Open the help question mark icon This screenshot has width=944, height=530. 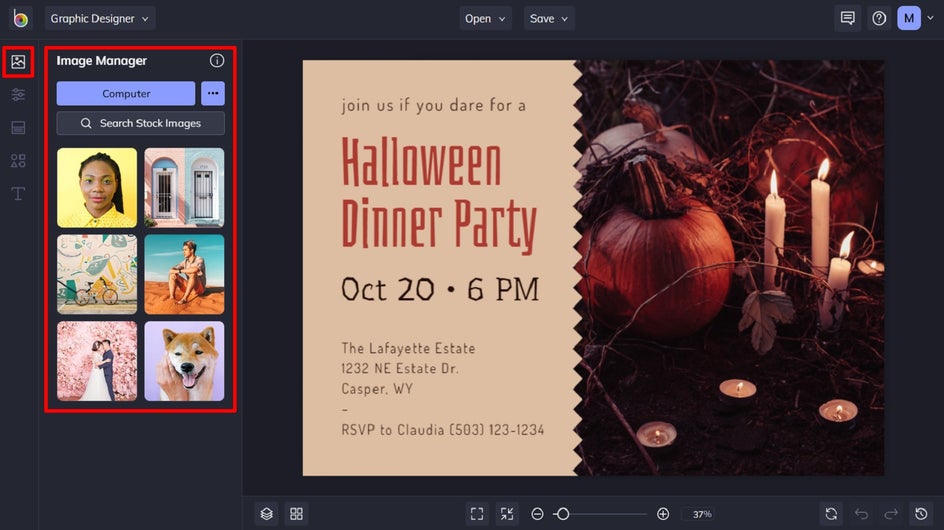point(879,19)
